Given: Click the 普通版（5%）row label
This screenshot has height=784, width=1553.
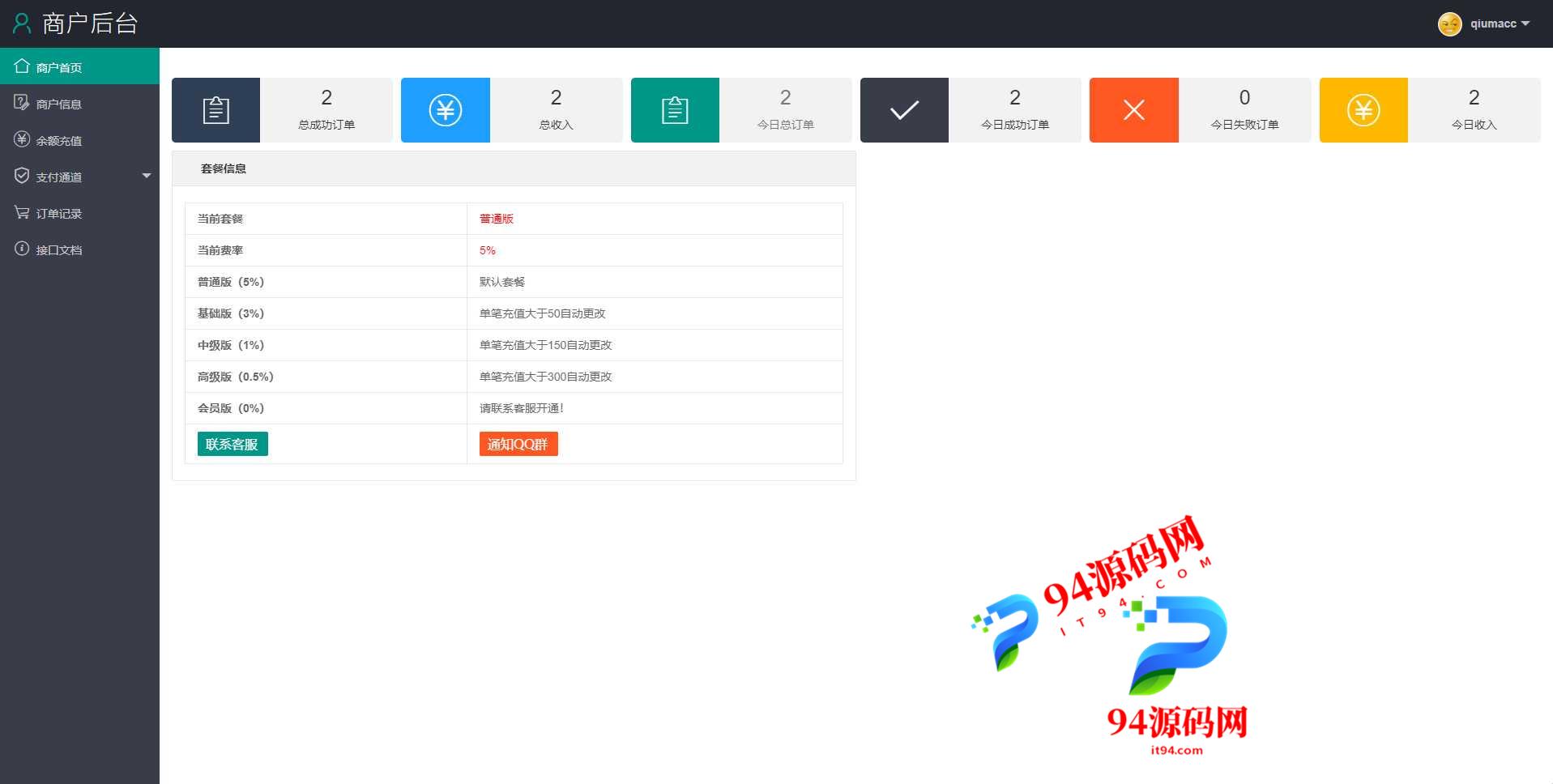Looking at the screenshot, I should pos(231,282).
